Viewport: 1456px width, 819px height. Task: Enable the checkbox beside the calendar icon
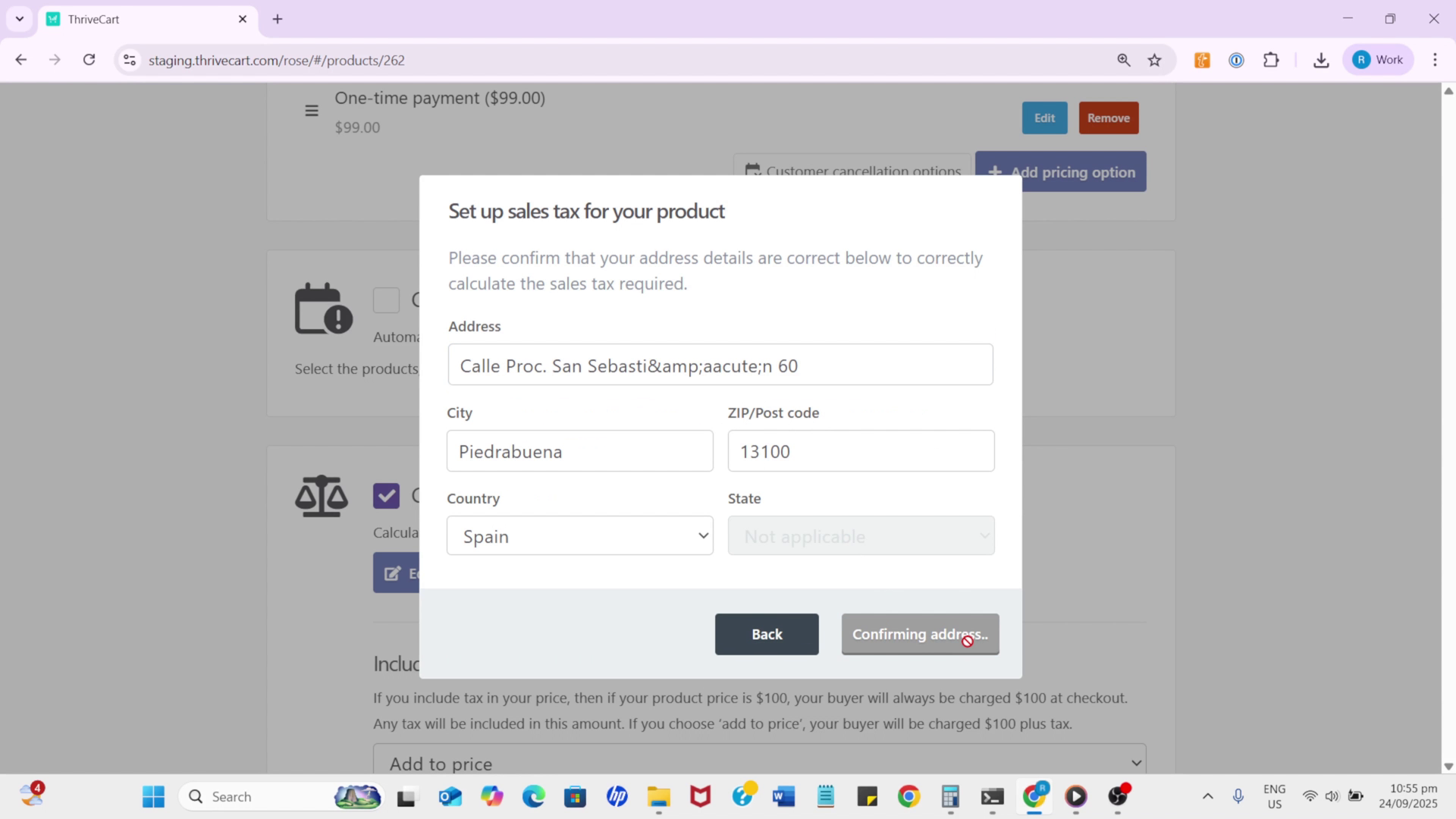(x=386, y=300)
